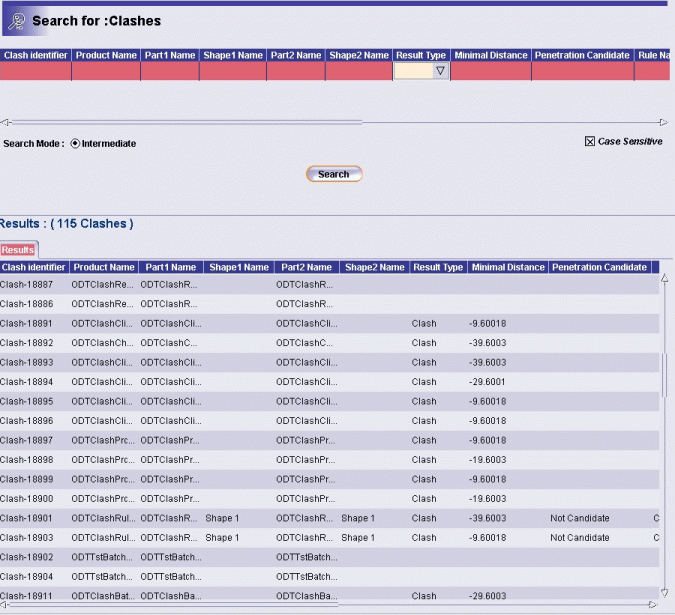Type in the Product Name filter field
Screen dimensions: 675x615
105,72
